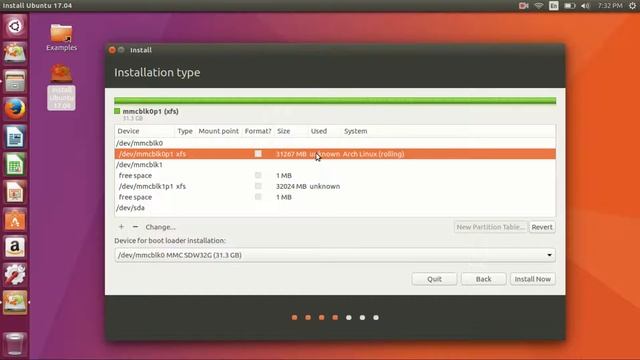Click the 32024 MB size value
The width and height of the screenshot is (640, 360).
click(x=291, y=186)
